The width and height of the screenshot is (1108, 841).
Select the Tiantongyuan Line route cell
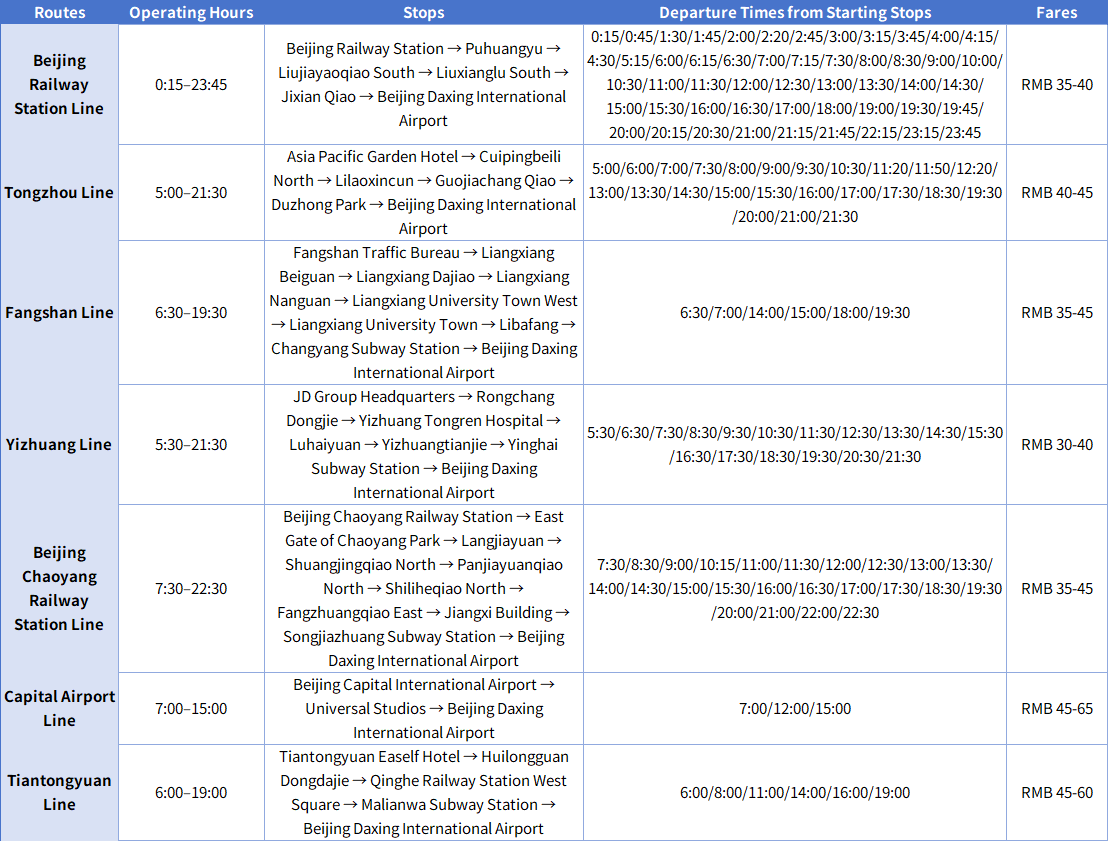pyautogui.click(x=59, y=792)
